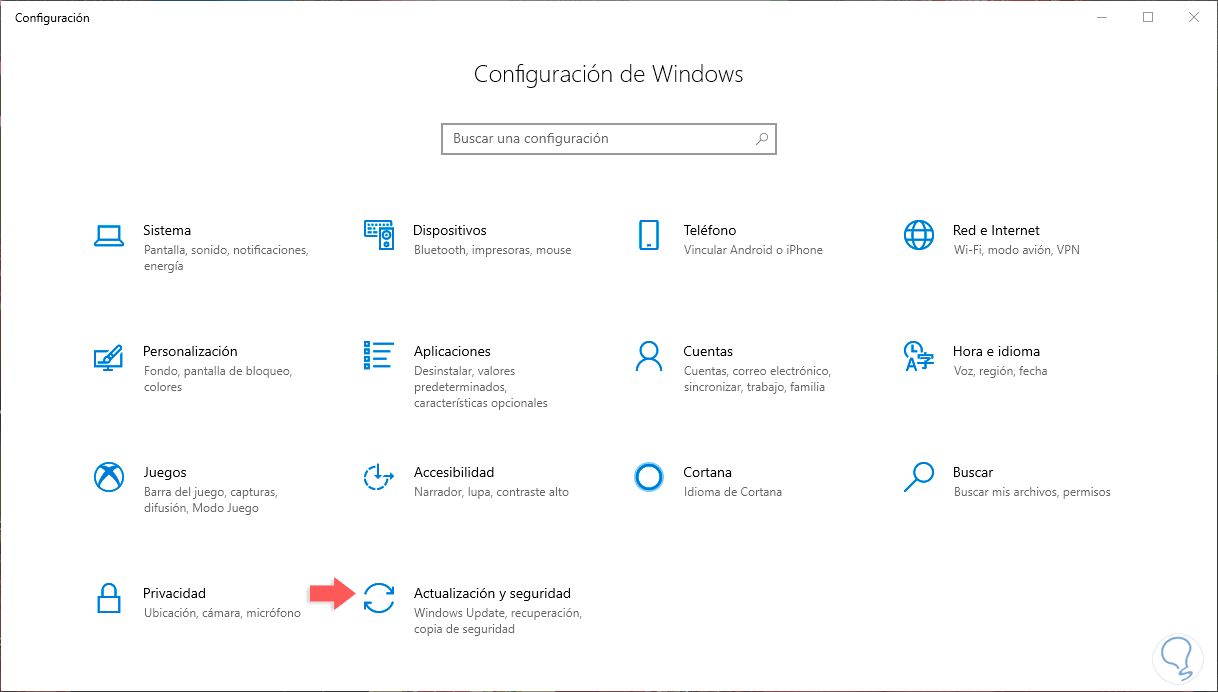Open the Personalización paintbrush icon
This screenshot has width=1218, height=692.
[108, 356]
